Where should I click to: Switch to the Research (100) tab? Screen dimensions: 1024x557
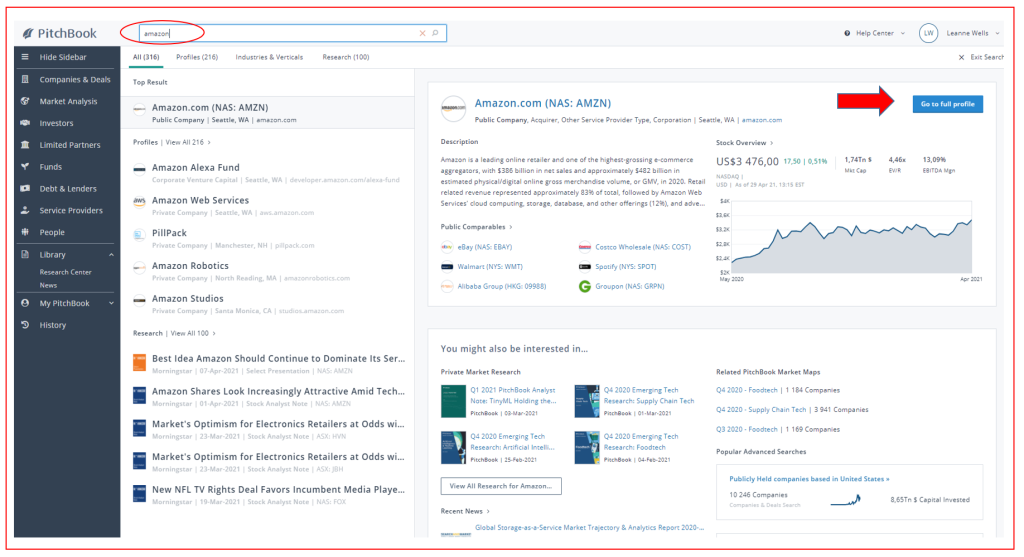point(345,57)
